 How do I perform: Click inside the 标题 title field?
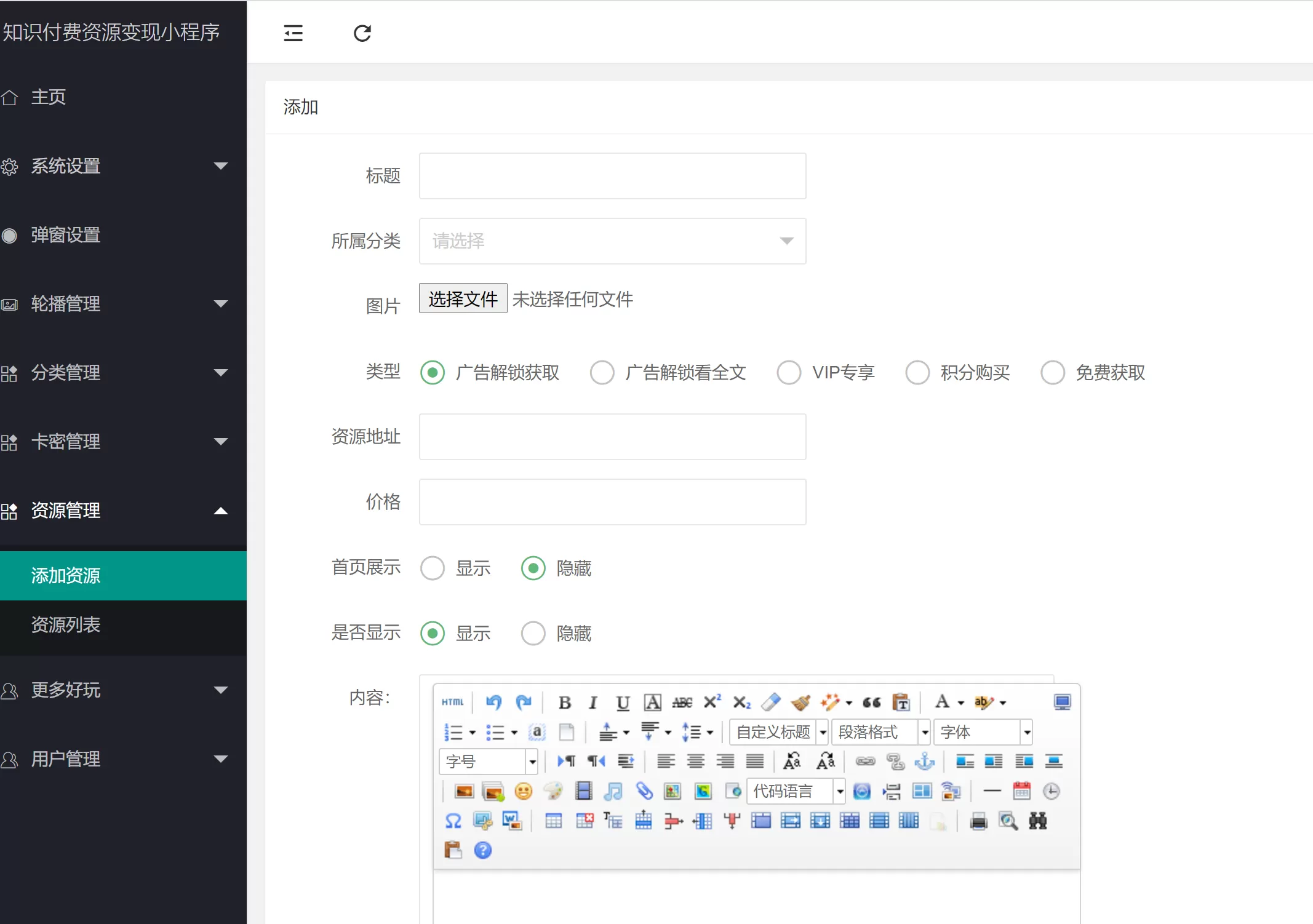point(612,176)
